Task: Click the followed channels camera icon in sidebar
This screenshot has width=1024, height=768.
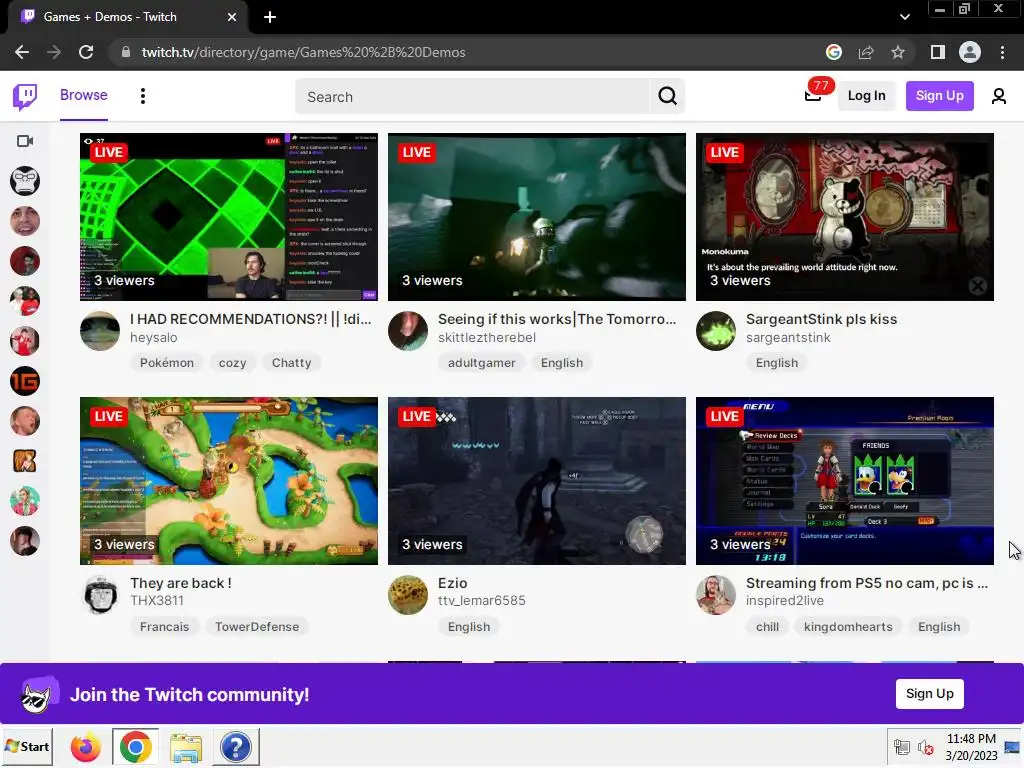Action: coord(25,141)
